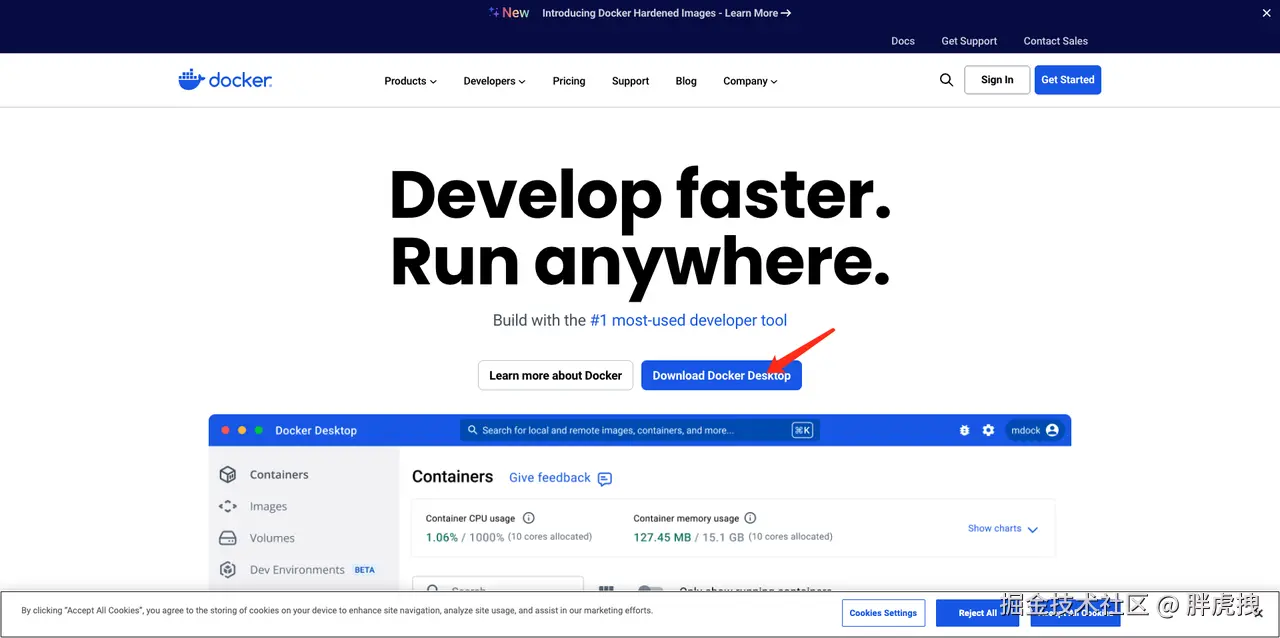Click the sparkle New badge in banner
This screenshot has height=638, width=1280.
(509, 13)
